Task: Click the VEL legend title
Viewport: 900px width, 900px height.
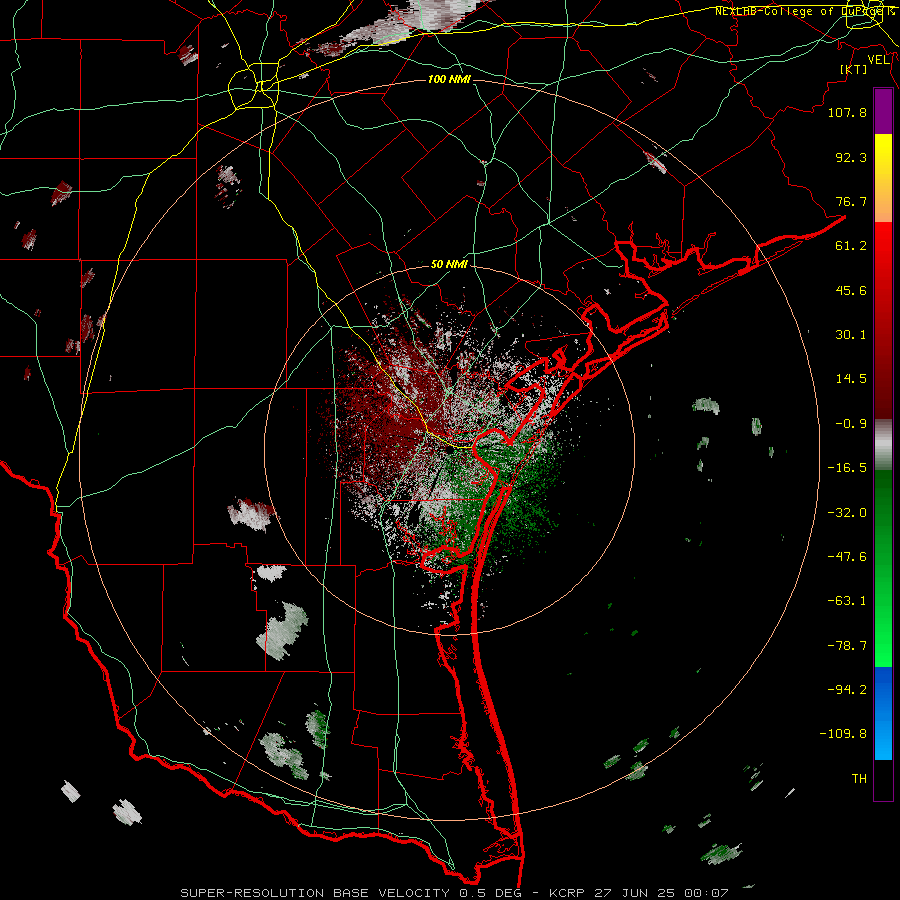Action: 878,59
